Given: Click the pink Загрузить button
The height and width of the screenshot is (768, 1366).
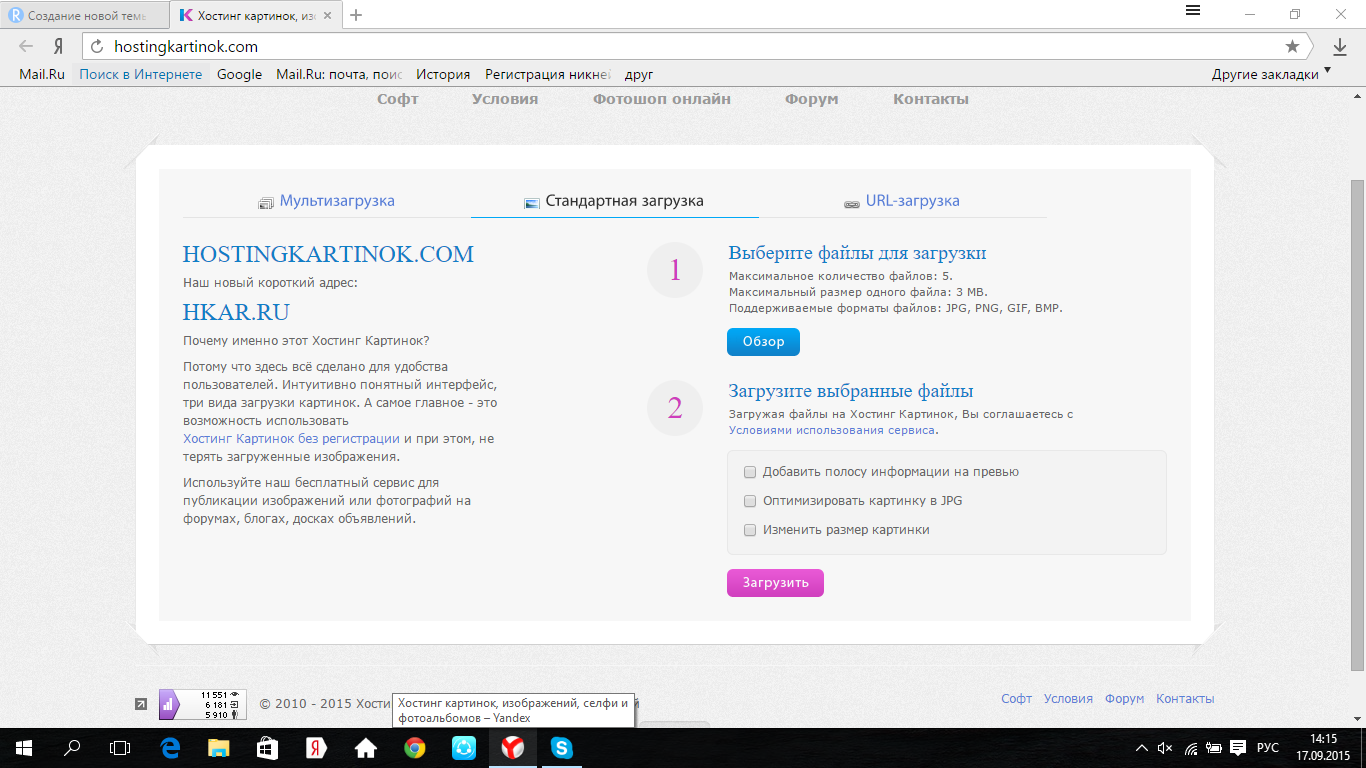Looking at the screenshot, I should pyautogui.click(x=775, y=582).
